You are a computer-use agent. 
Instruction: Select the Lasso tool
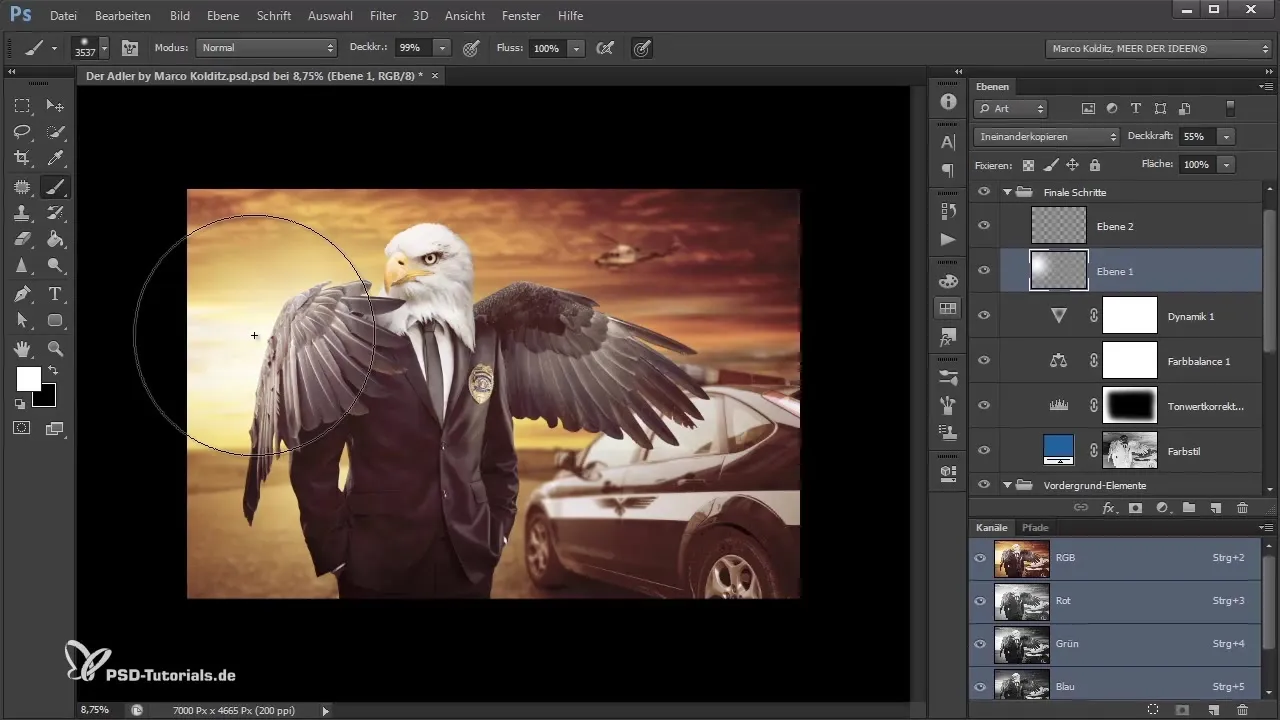click(22, 132)
